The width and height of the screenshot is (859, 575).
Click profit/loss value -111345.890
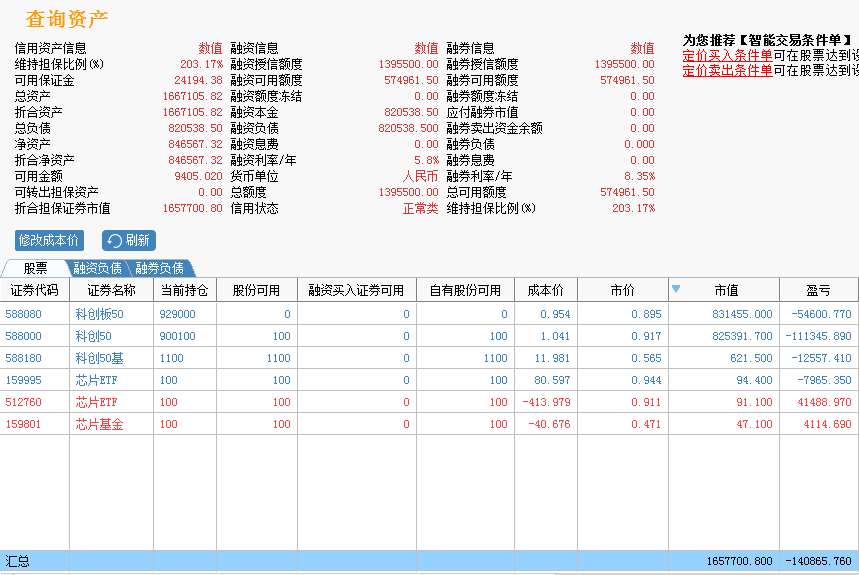click(818, 336)
